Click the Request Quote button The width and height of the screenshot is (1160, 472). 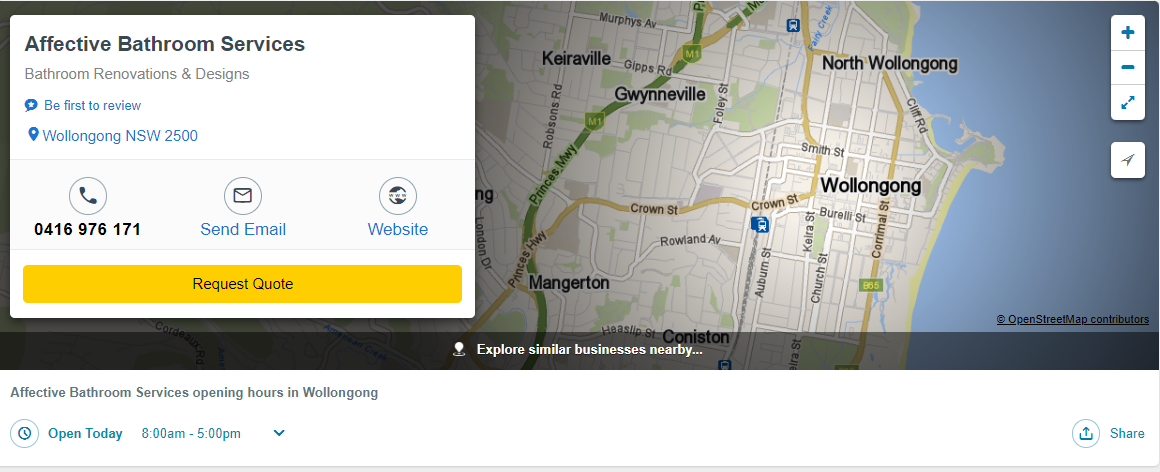(x=243, y=284)
